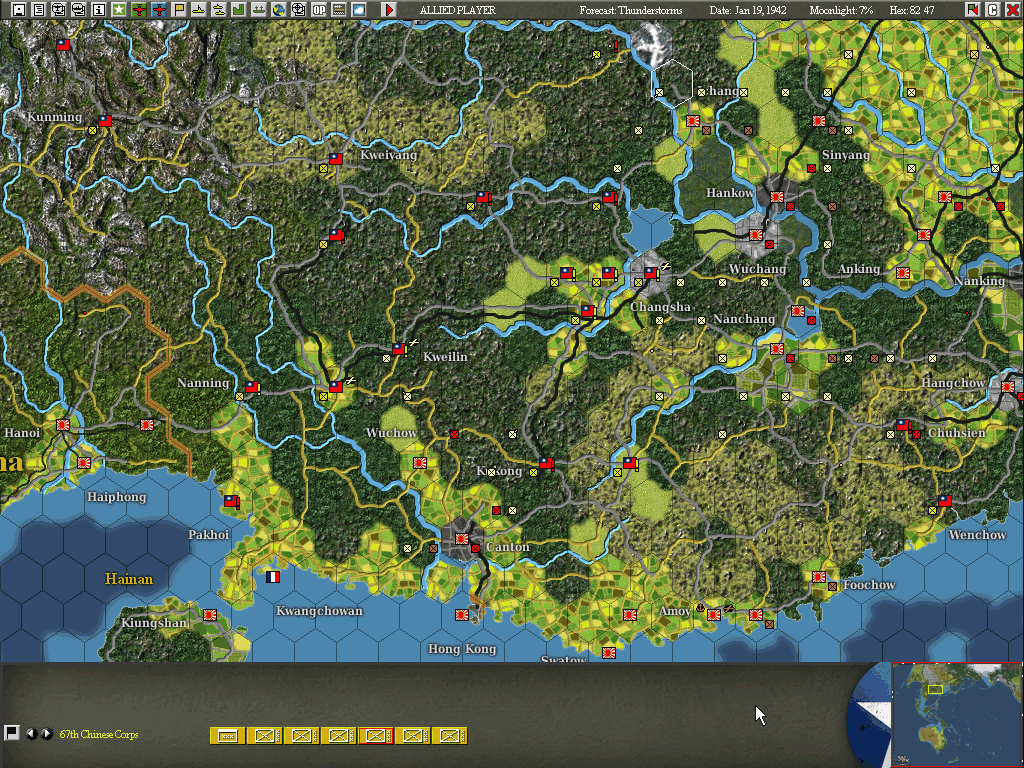Click the Japanese flag at Sinyang
The width and height of the screenshot is (1024, 768).
[818, 121]
